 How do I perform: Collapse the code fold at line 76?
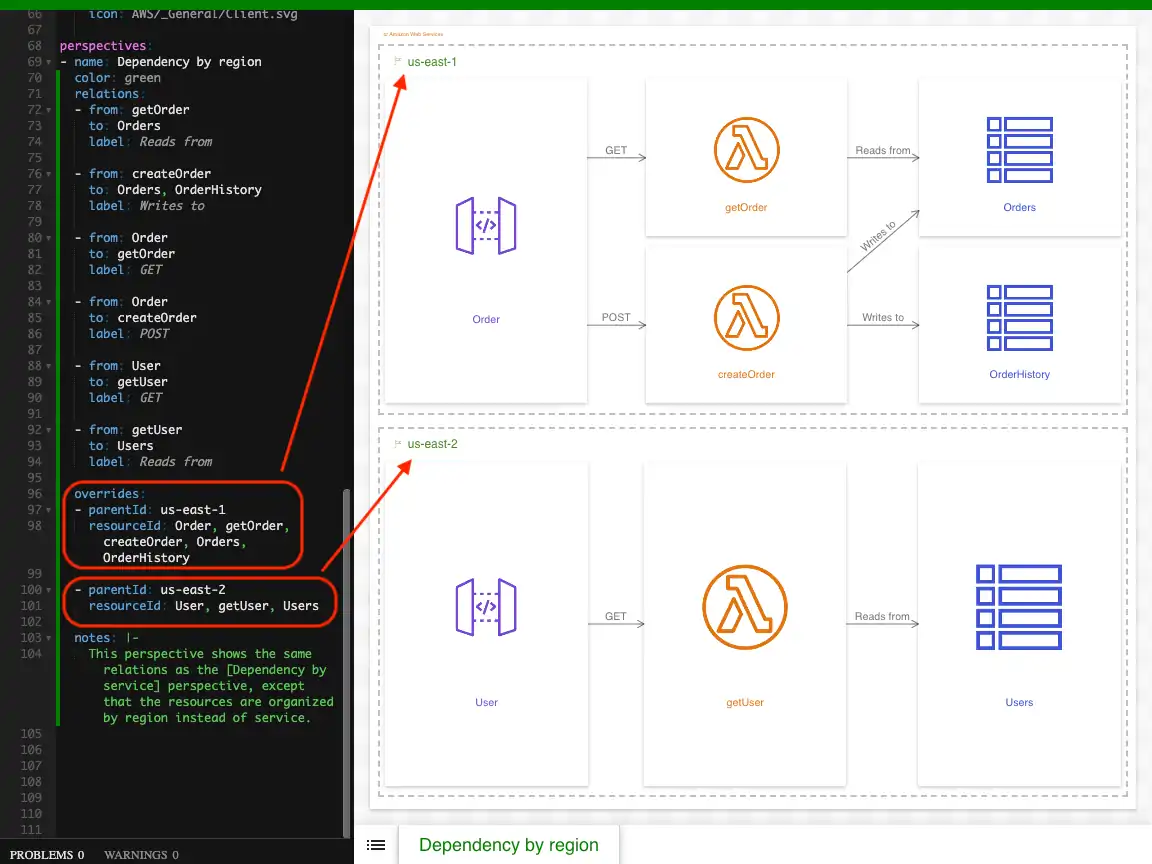pos(48,174)
